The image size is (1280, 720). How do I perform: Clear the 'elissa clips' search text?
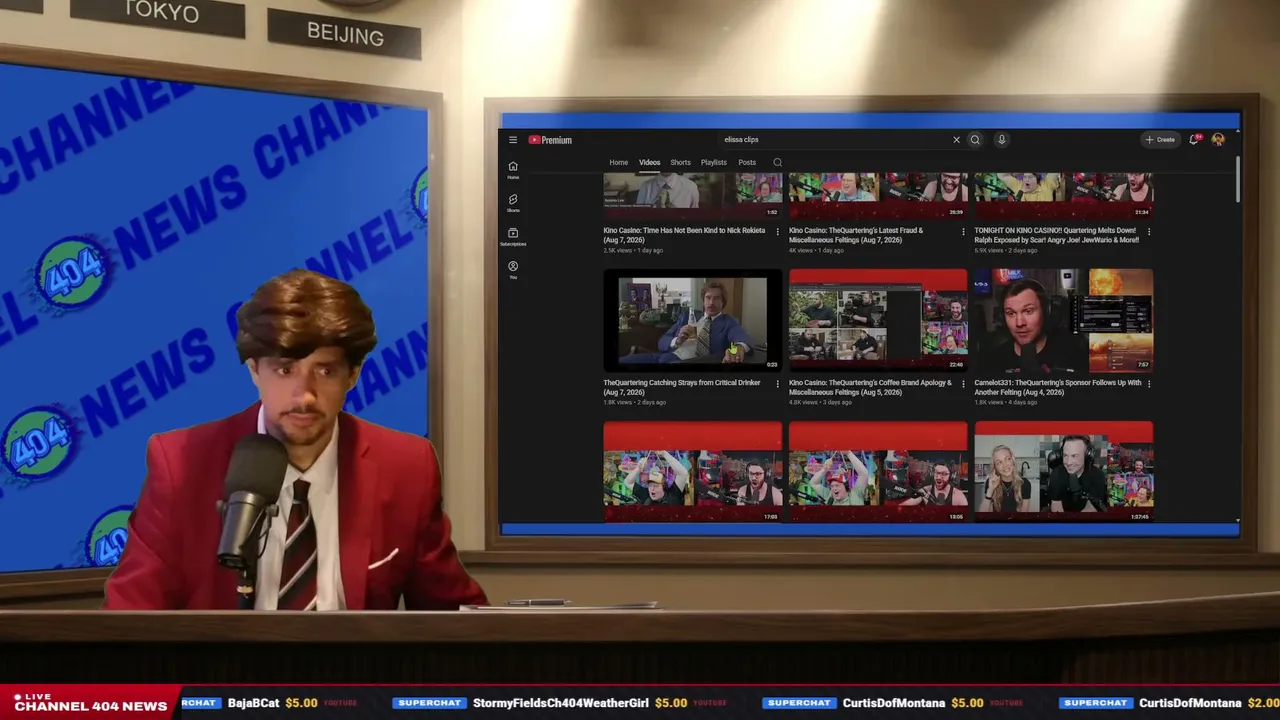pos(956,140)
